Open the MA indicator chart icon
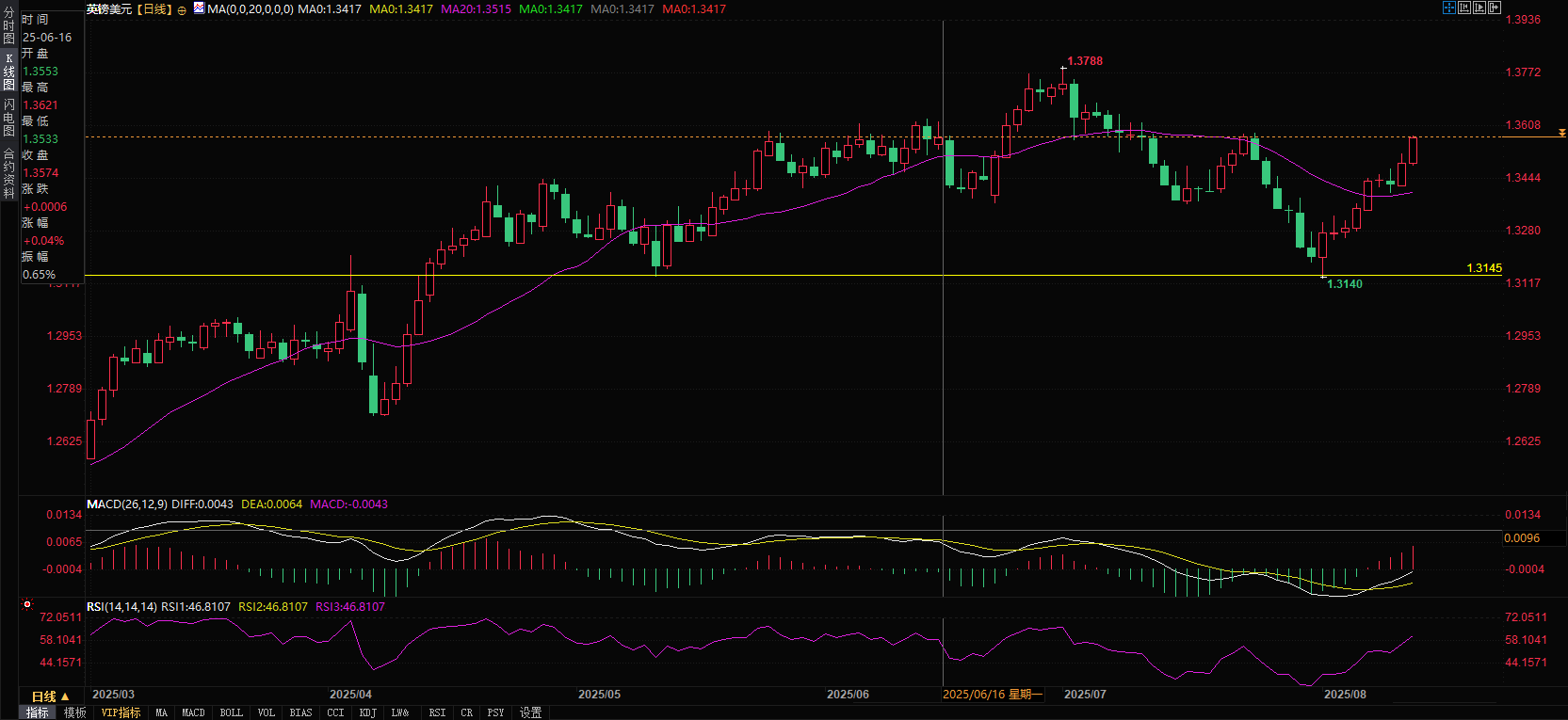The width and height of the screenshot is (1568, 720). (x=199, y=8)
